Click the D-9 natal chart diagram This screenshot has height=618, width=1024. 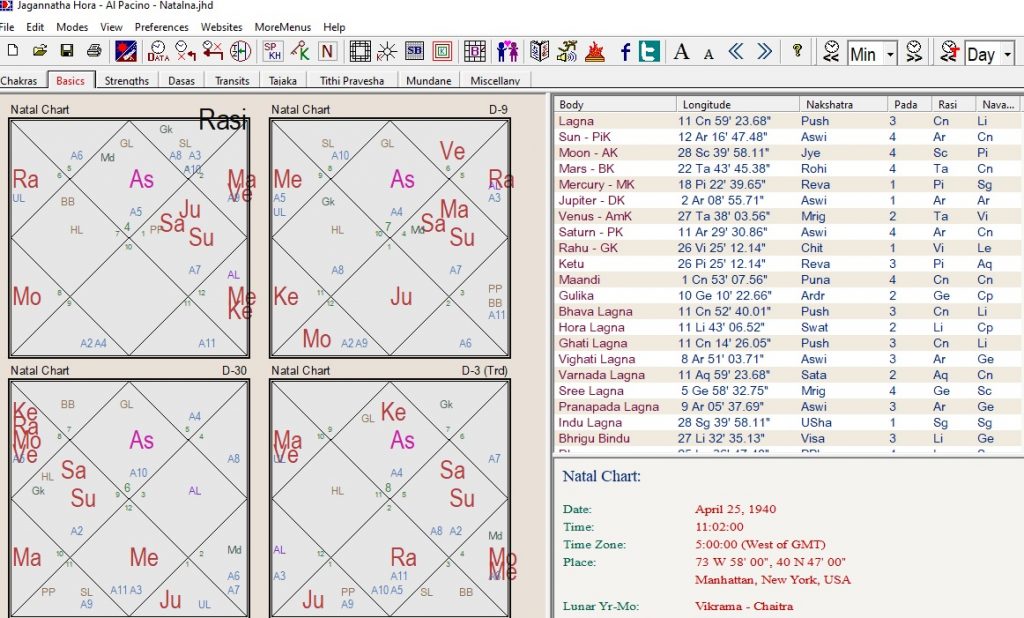(390, 238)
